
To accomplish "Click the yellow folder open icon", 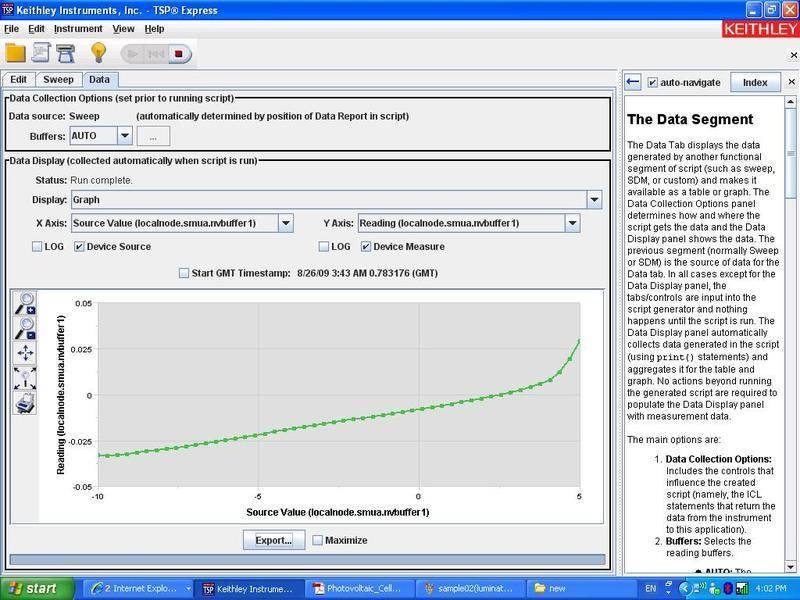I will point(15,52).
